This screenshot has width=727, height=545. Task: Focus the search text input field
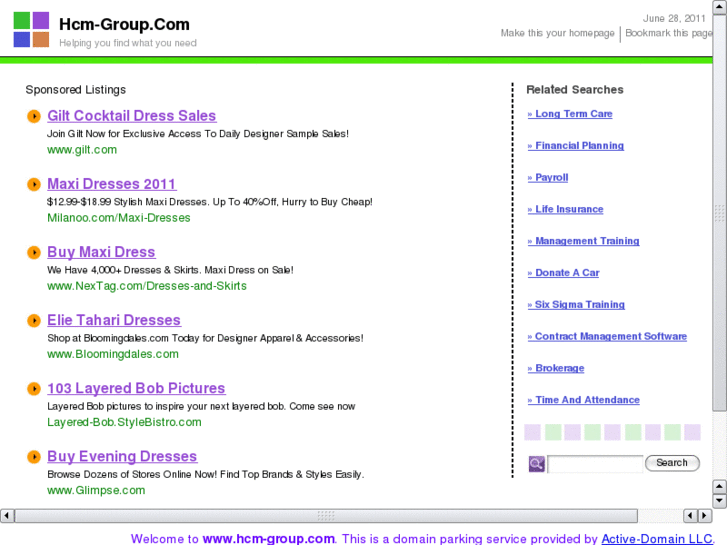tap(594, 464)
